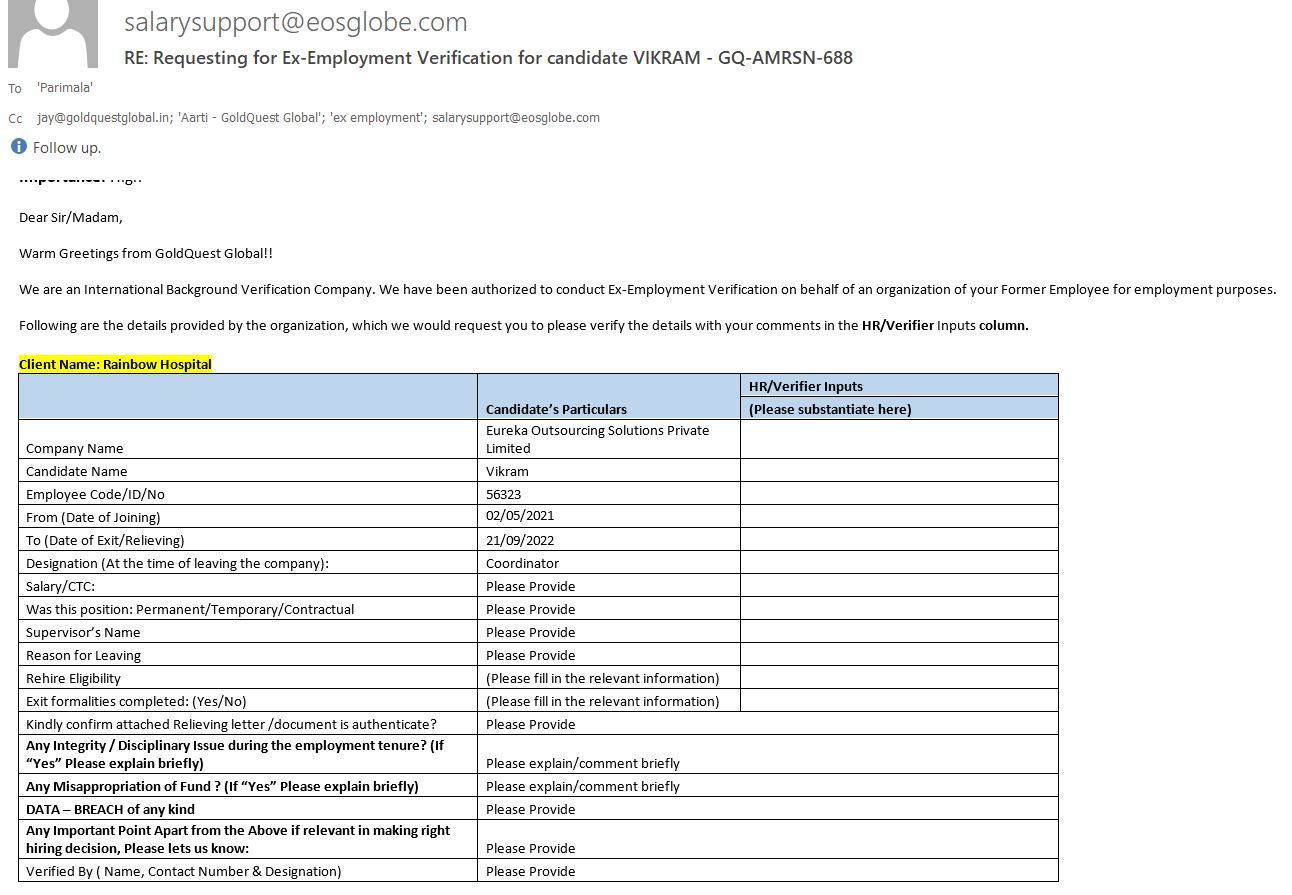Click the empty HR/Verifier Inputs cell for Rehire Eligibility
1292x895 pixels.
click(899, 677)
